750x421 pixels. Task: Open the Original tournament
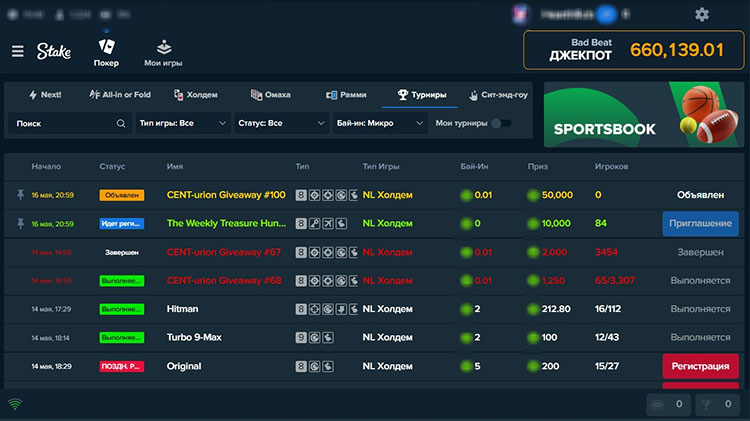coord(184,366)
